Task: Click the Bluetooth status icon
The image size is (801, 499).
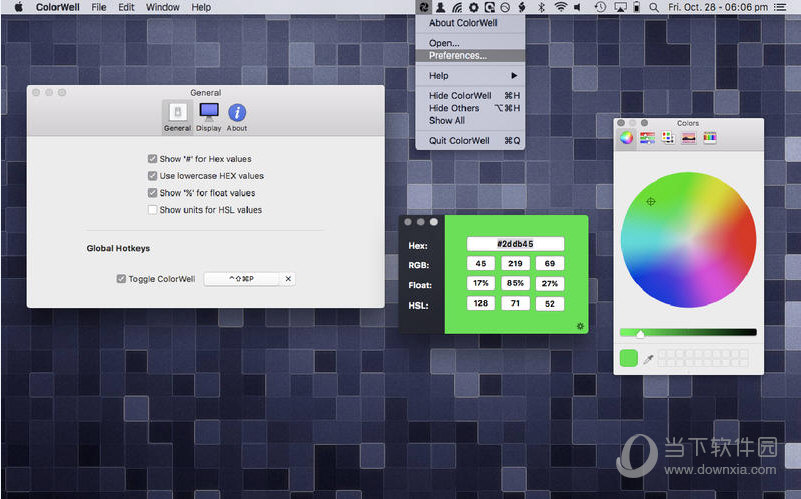Action: tap(541, 7)
